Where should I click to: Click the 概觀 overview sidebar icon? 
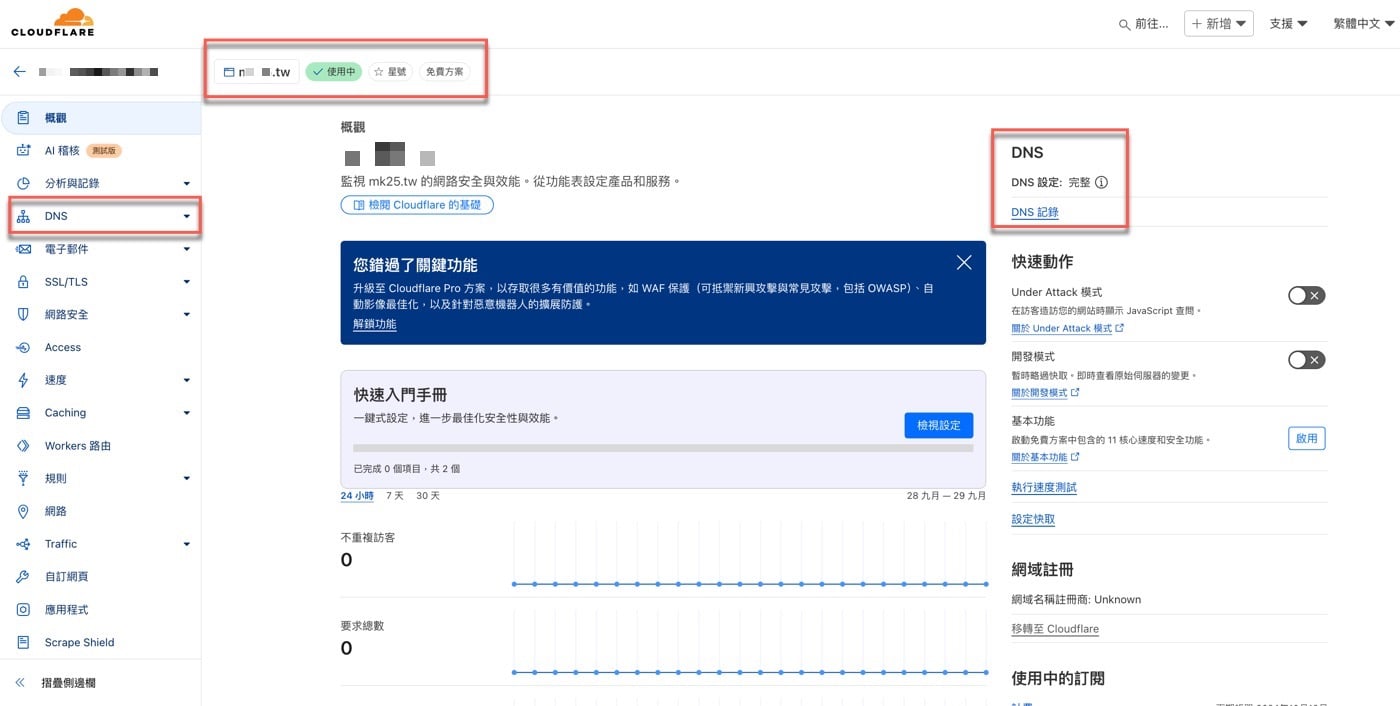pos(24,118)
